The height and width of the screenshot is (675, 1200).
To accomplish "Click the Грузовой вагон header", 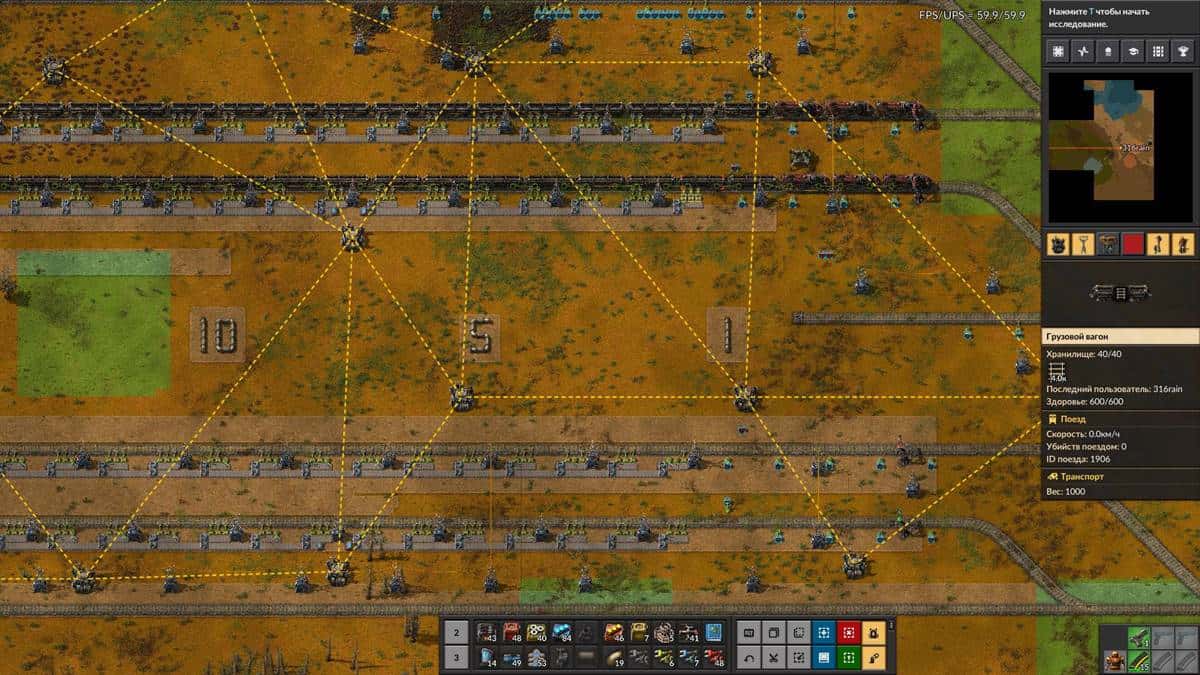I will click(1120, 337).
